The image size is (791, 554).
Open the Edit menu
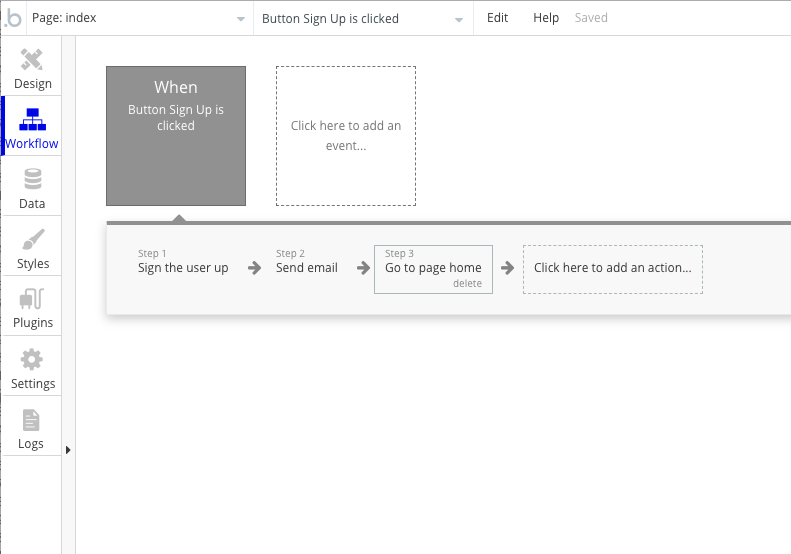[497, 18]
